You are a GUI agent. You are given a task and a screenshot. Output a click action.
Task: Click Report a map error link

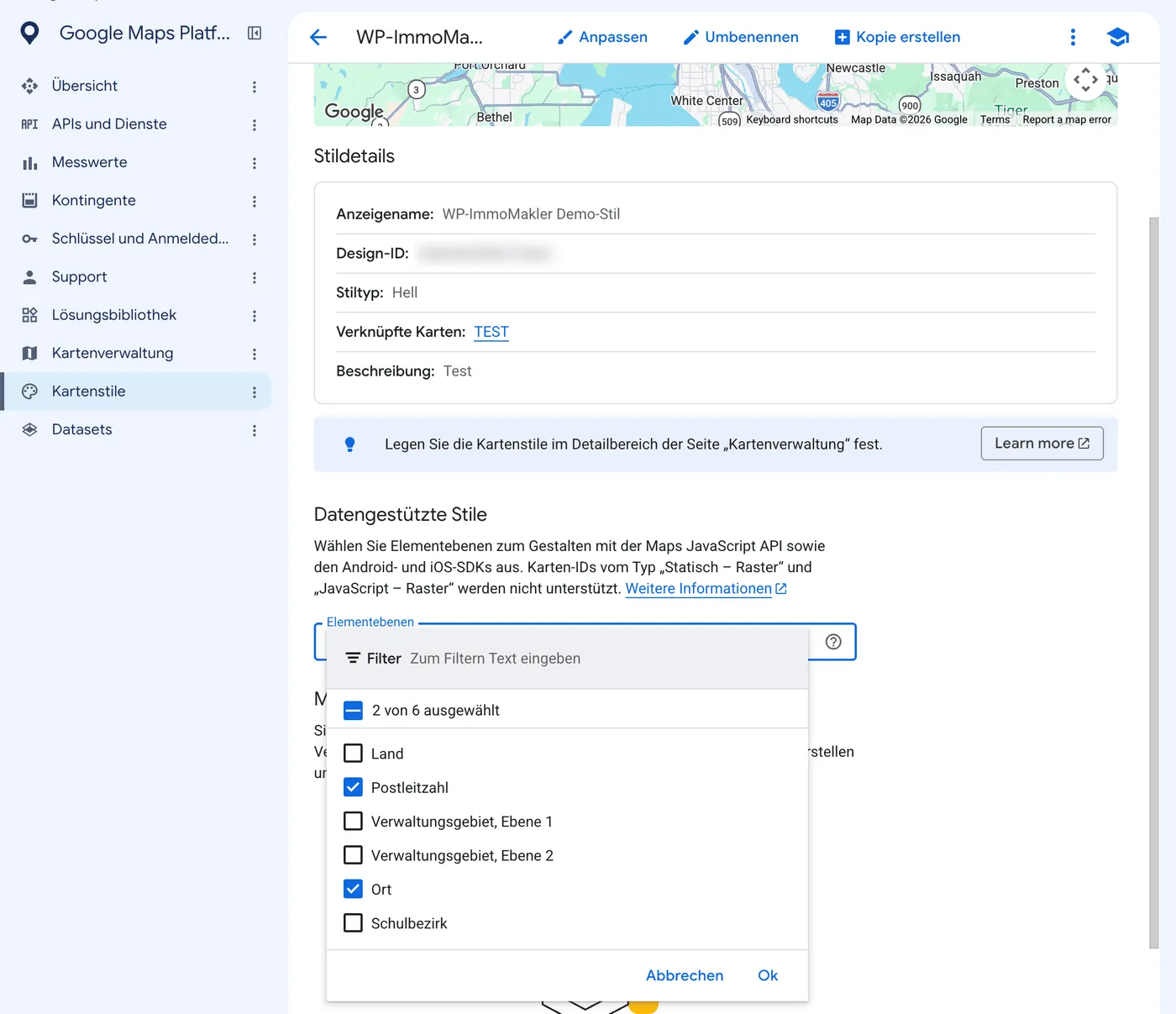[1067, 119]
